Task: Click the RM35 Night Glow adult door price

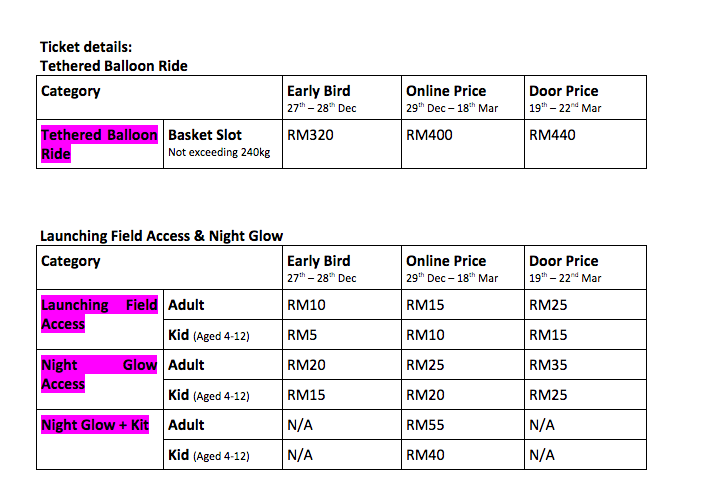Action: point(548,364)
